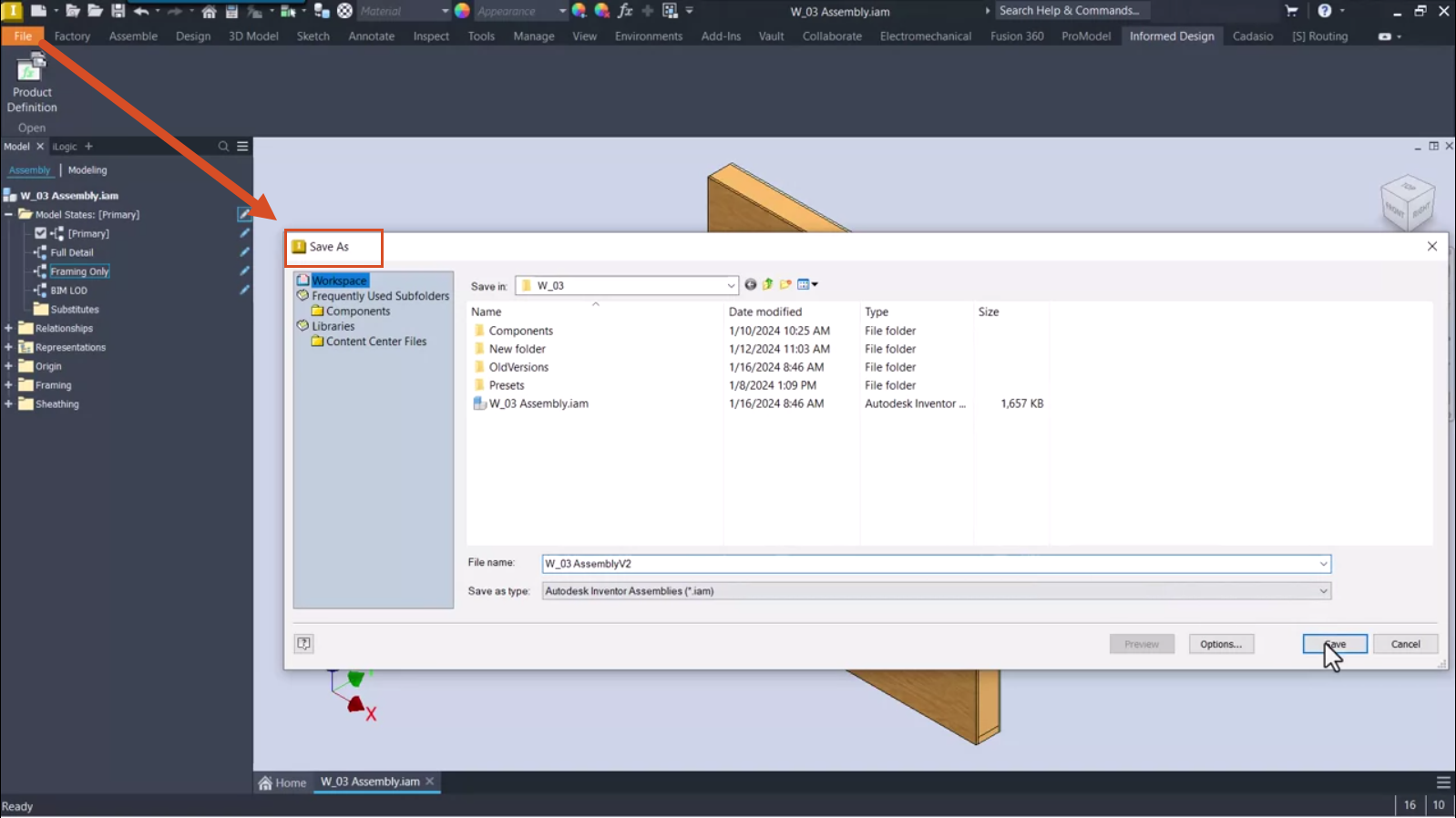
Task: Close the W_03 Assembly.iam document tab
Action: click(x=430, y=782)
